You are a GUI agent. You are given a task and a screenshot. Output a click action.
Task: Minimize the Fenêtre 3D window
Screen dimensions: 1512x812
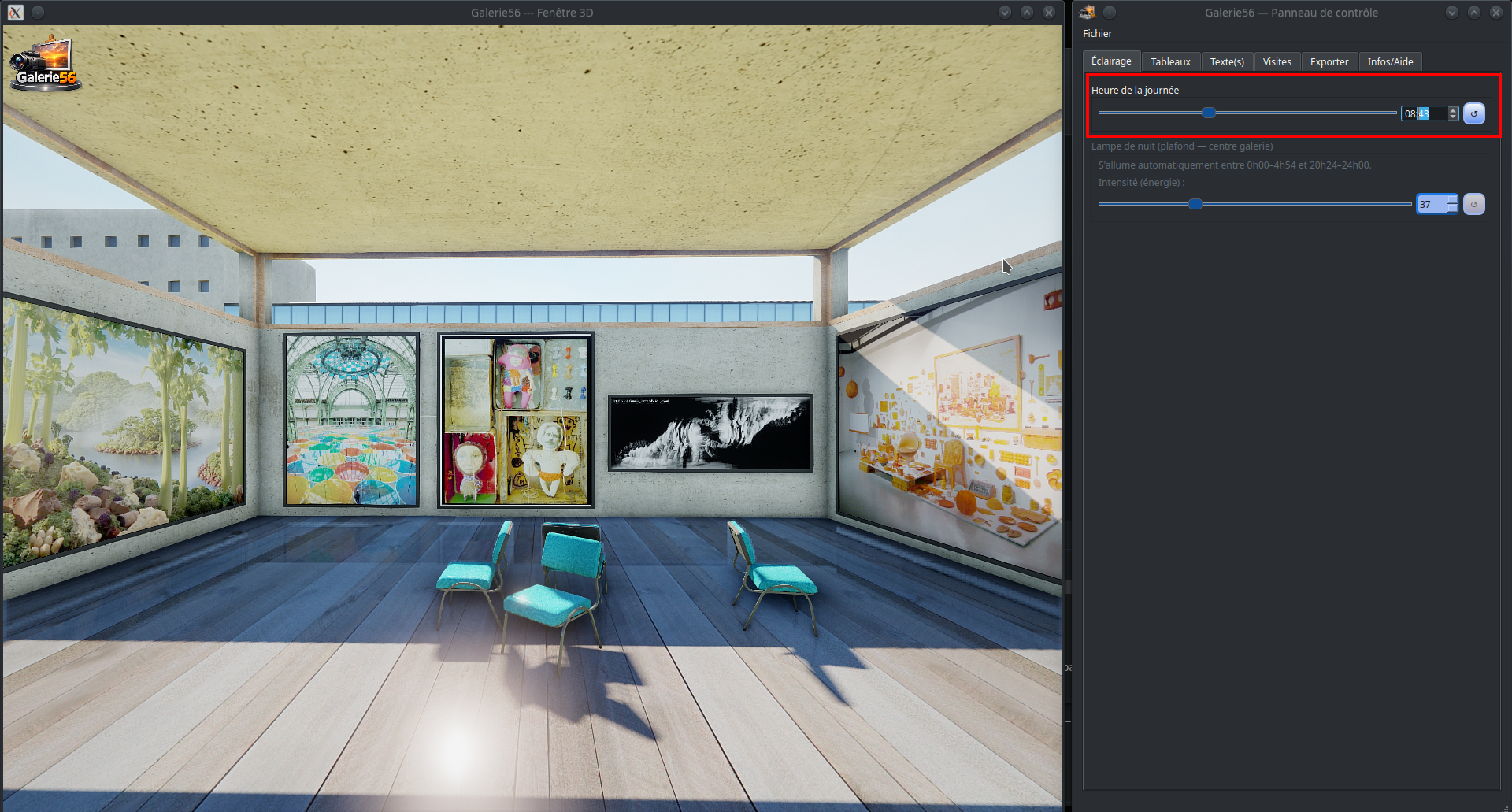(1004, 13)
